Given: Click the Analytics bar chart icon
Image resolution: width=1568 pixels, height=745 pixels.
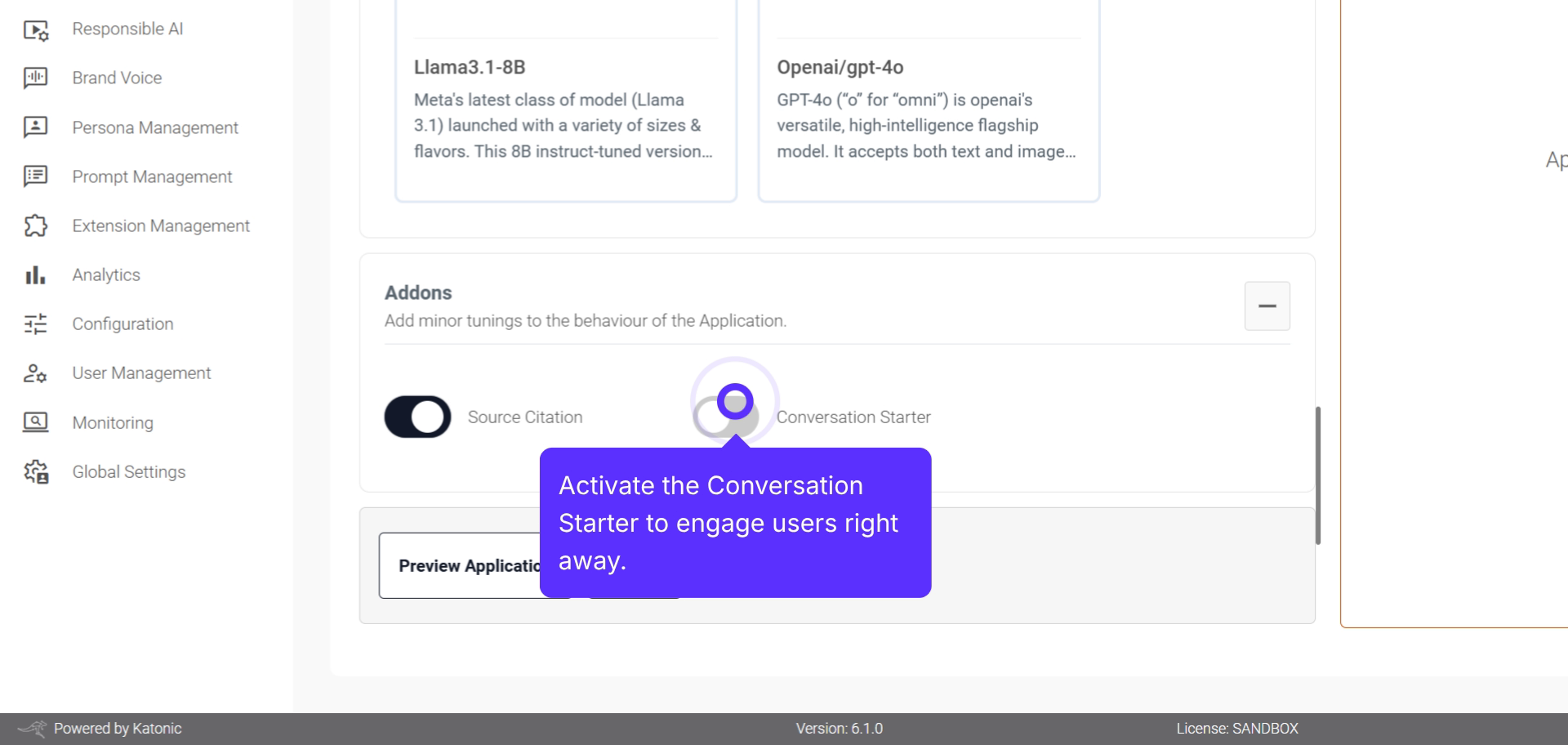Looking at the screenshot, I should pos(36,275).
